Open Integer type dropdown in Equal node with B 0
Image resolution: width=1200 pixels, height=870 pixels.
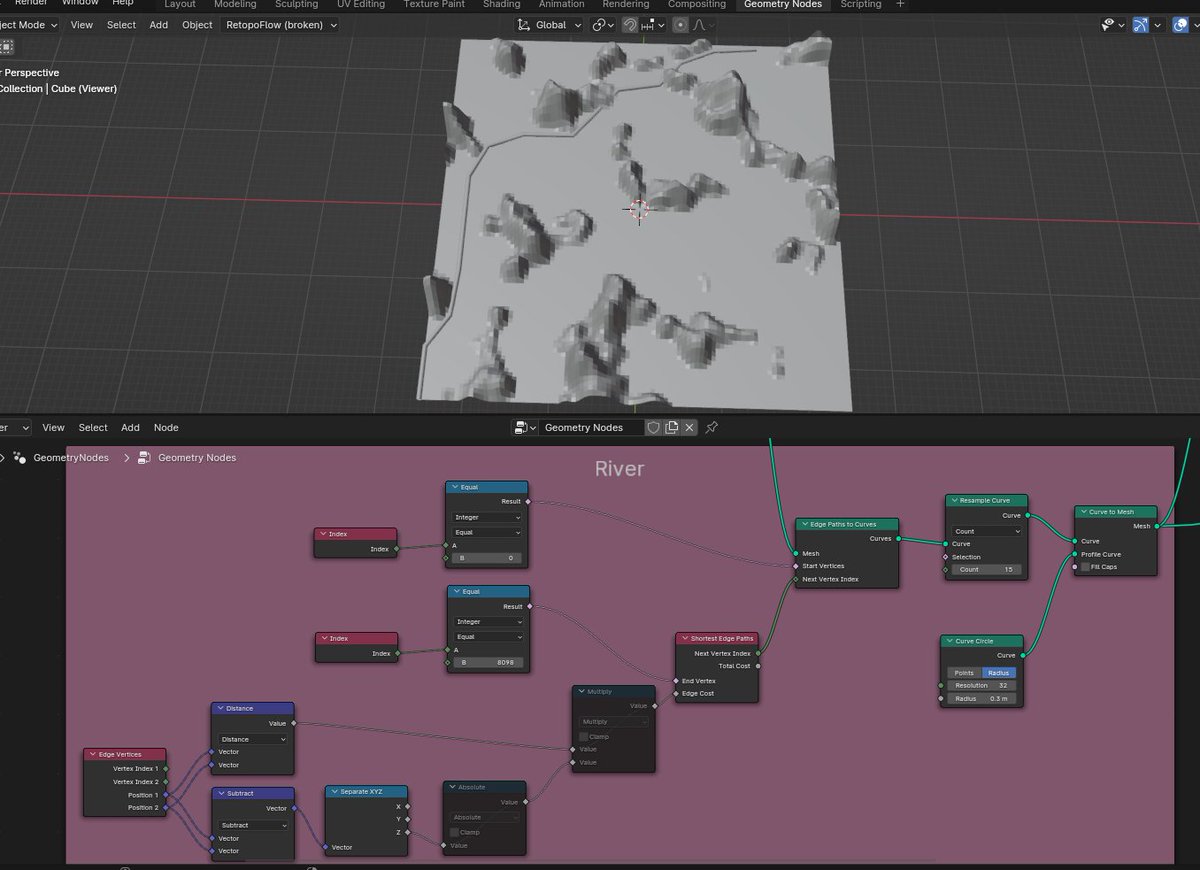[487, 518]
